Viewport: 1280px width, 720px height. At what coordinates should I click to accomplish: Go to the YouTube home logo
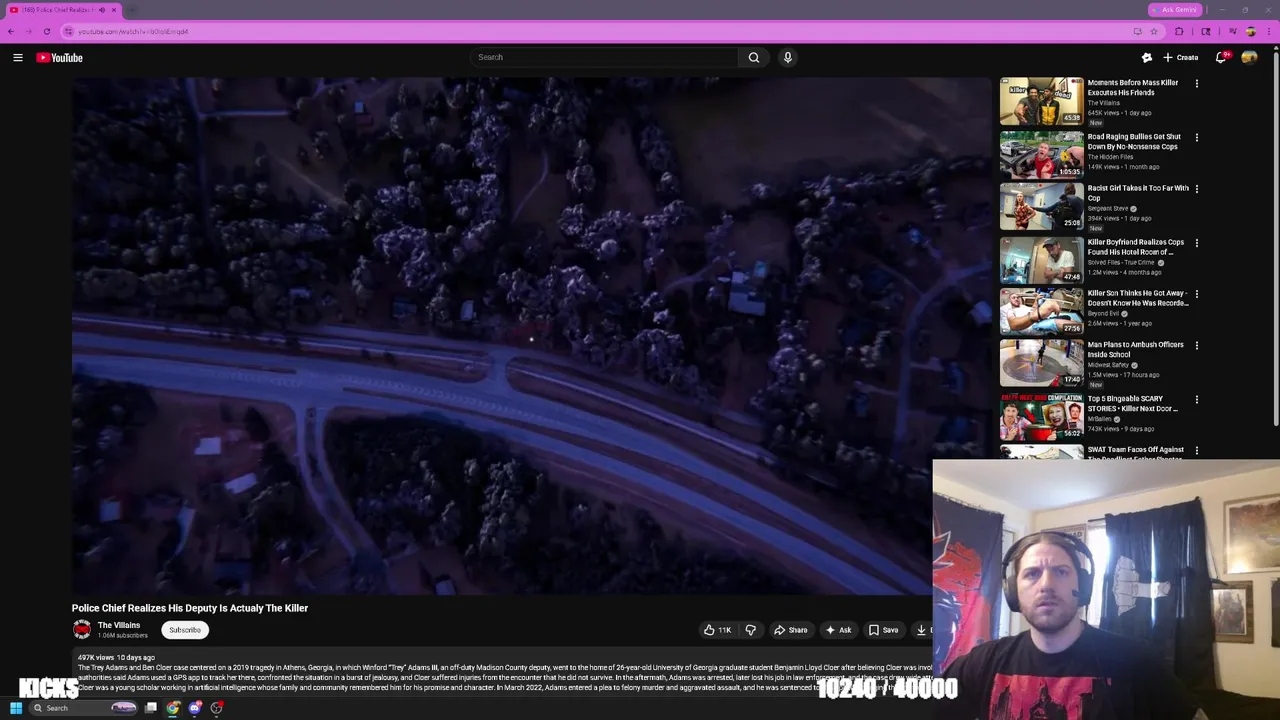coord(60,58)
